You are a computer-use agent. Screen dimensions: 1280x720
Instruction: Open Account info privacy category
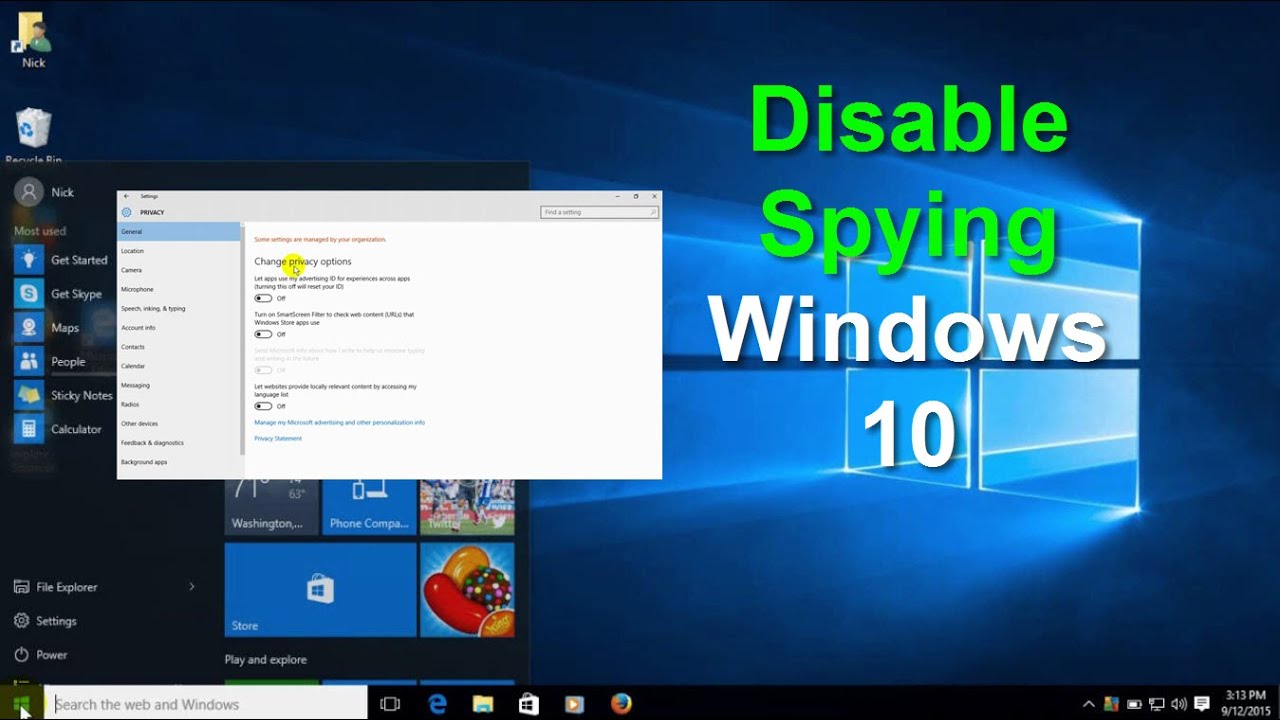[x=178, y=328]
